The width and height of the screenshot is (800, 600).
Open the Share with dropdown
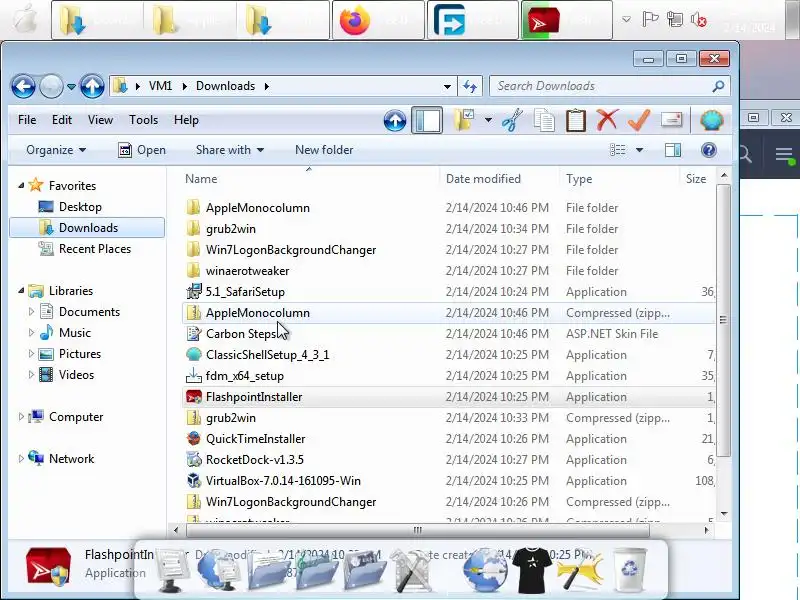230,150
